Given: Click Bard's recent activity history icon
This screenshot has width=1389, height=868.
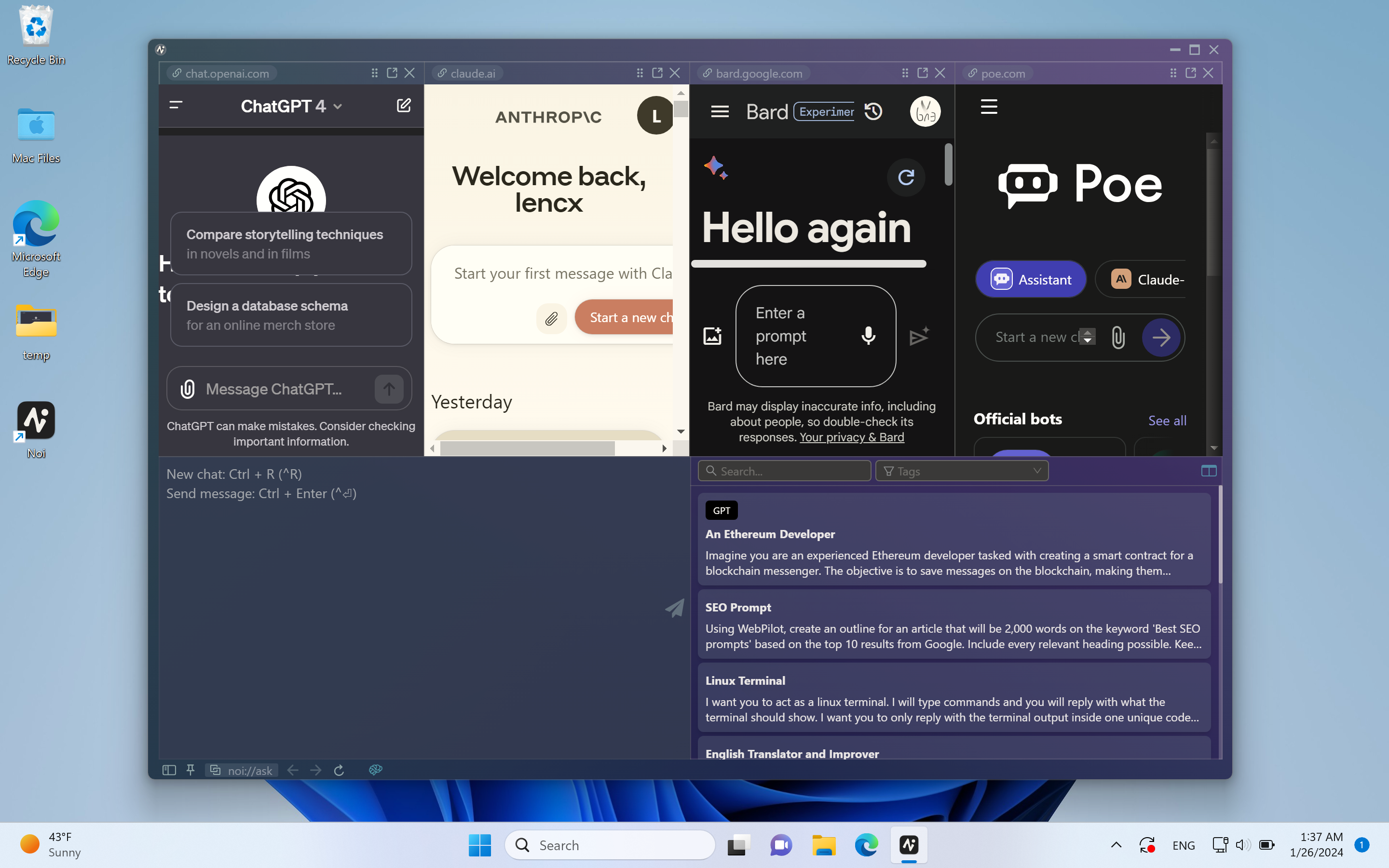Looking at the screenshot, I should (x=873, y=111).
